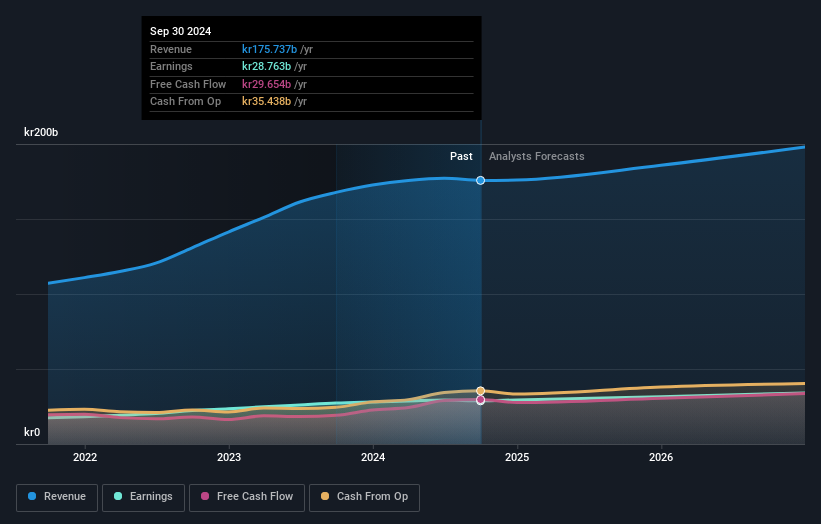Viewport: 821px width, 524px height.
Task: Click the Free Cash Flow row label in tooltip
Action: [x=188, y=84]
